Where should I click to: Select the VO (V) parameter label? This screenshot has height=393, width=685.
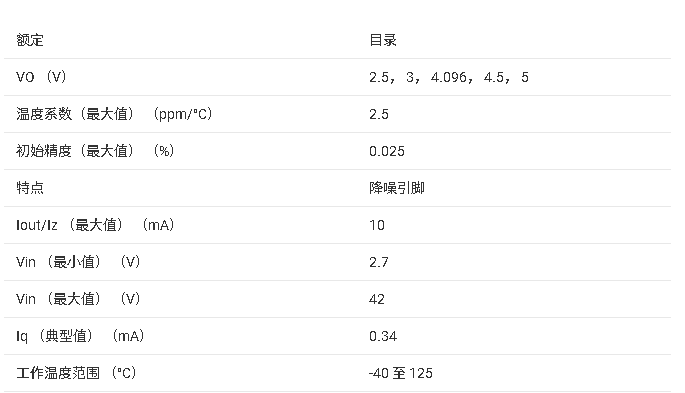click(x=41, y=77)
